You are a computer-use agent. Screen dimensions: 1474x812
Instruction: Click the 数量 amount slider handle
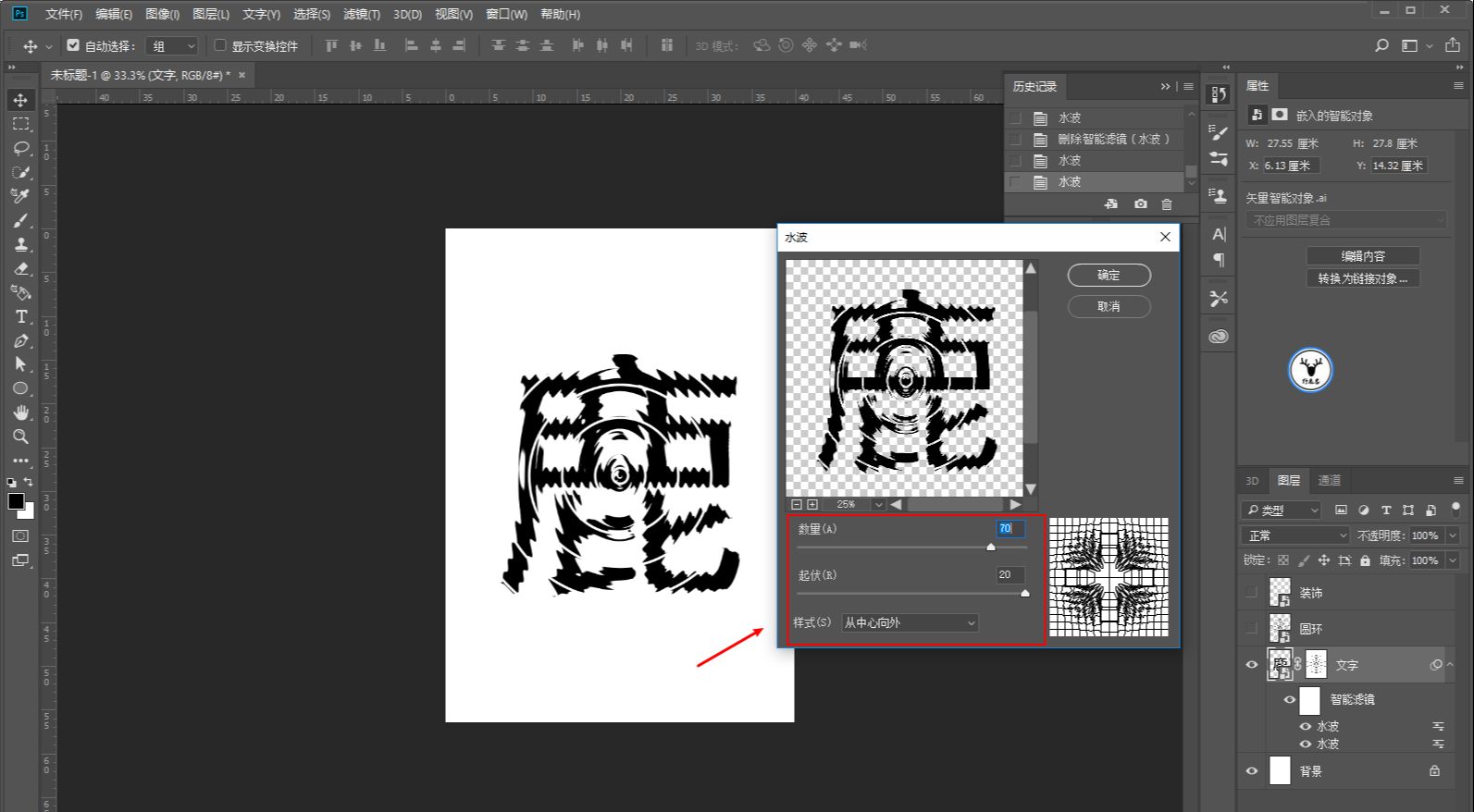(x=991, y=547)
